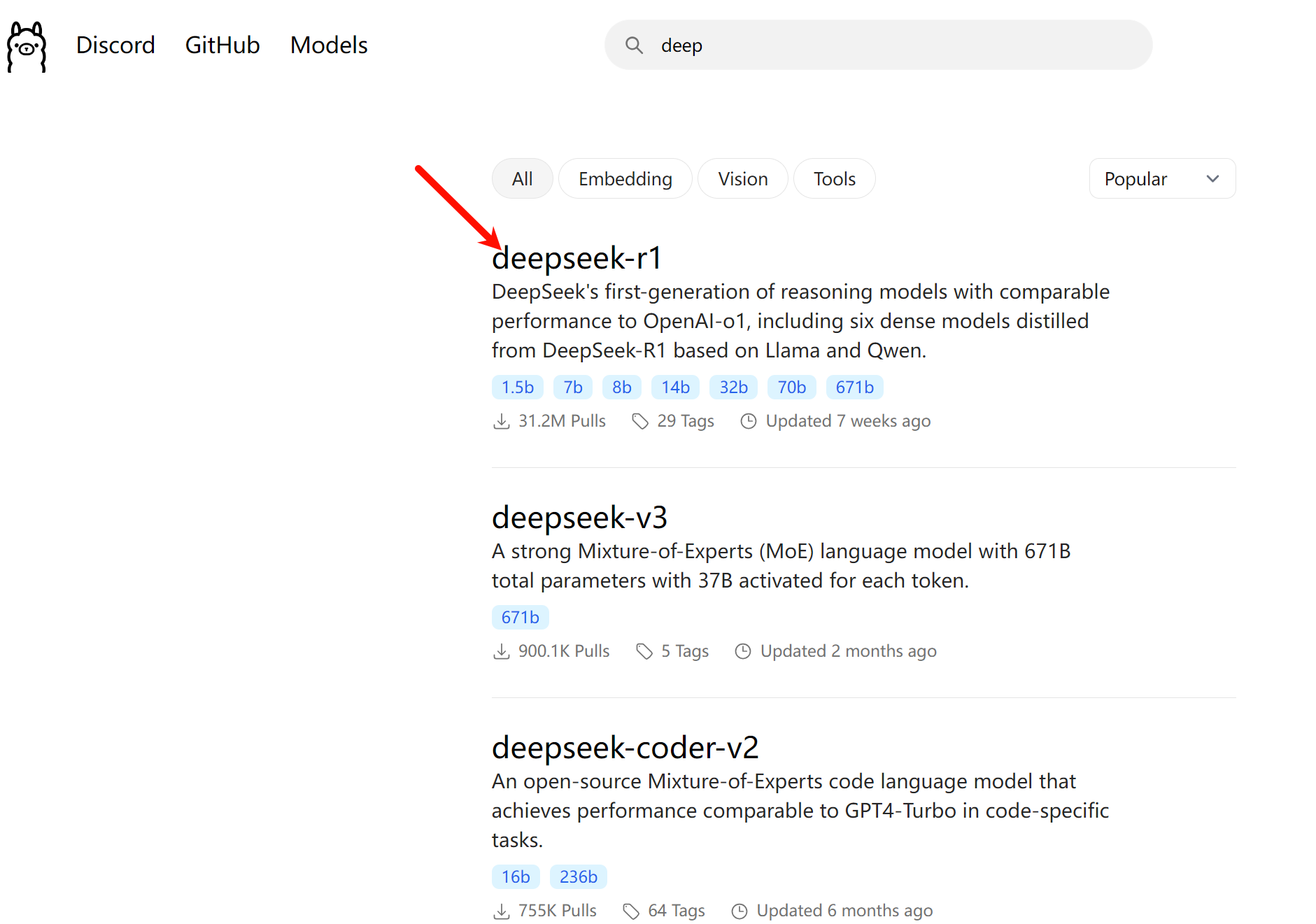Click the '31.2M Pulls' text
The height and width of the screenshot is (924, 1316).
tap(562, 421)
